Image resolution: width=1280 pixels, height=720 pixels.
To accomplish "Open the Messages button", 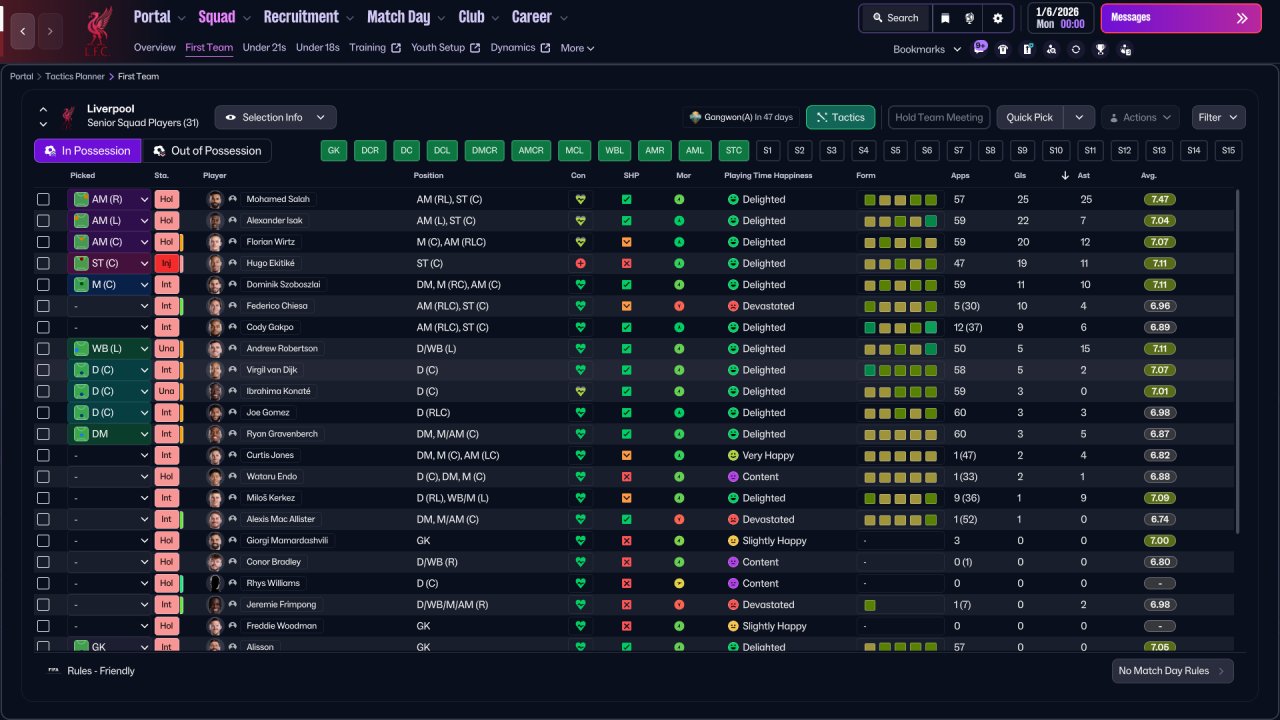I will [1181, 18].
